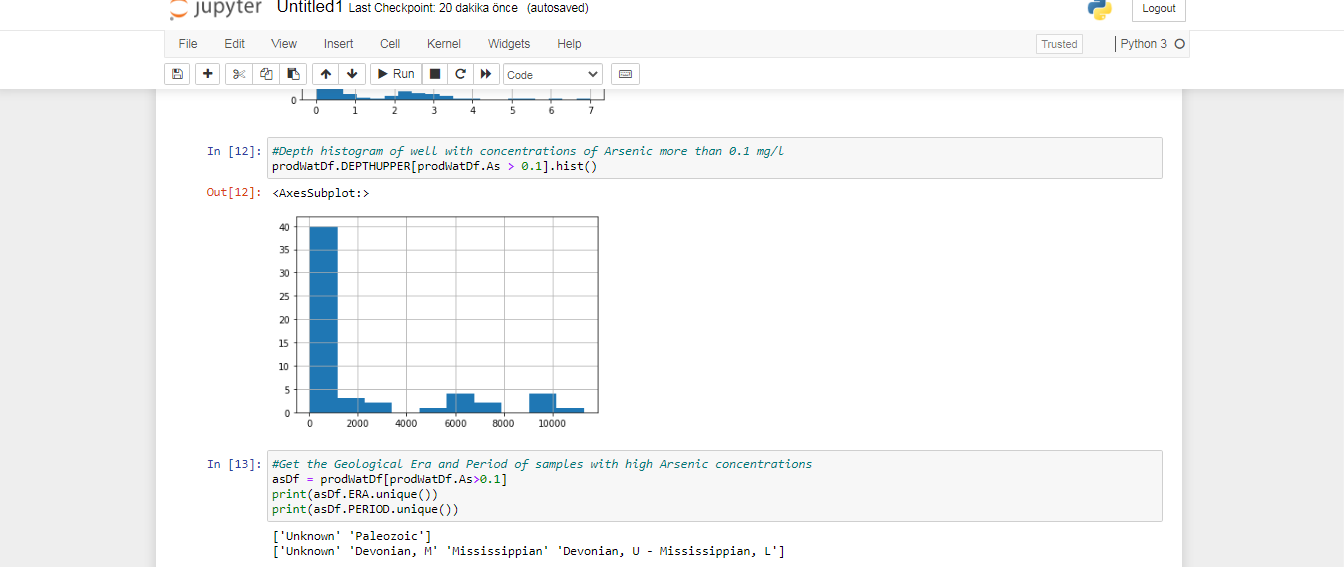Click the Jupyter logo
Screen dimensions: 1344x567
point(216,8)
